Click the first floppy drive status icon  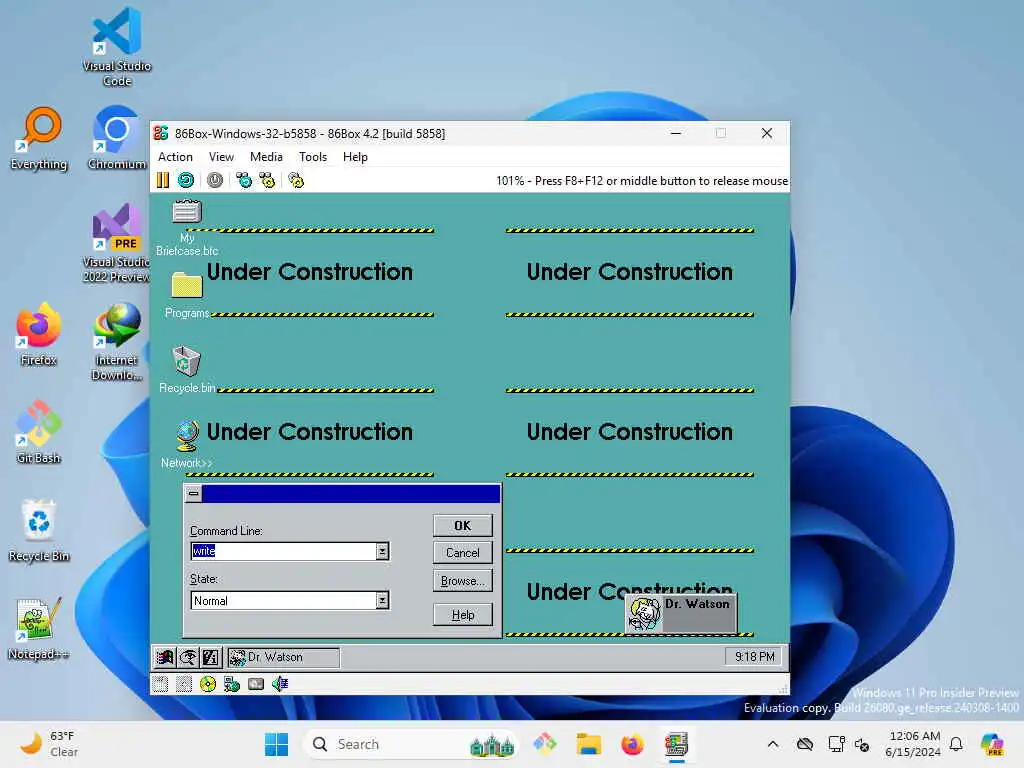point(161,684)
